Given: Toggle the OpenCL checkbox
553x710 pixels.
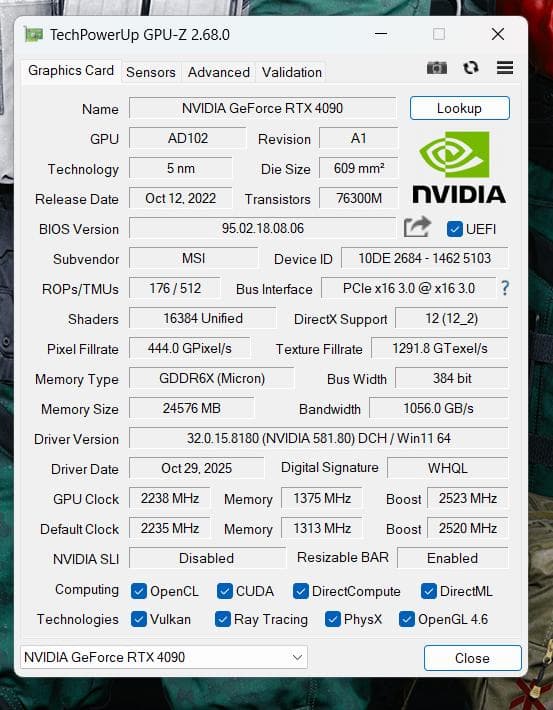Looking at the screenshot, I should coord(139,591).
